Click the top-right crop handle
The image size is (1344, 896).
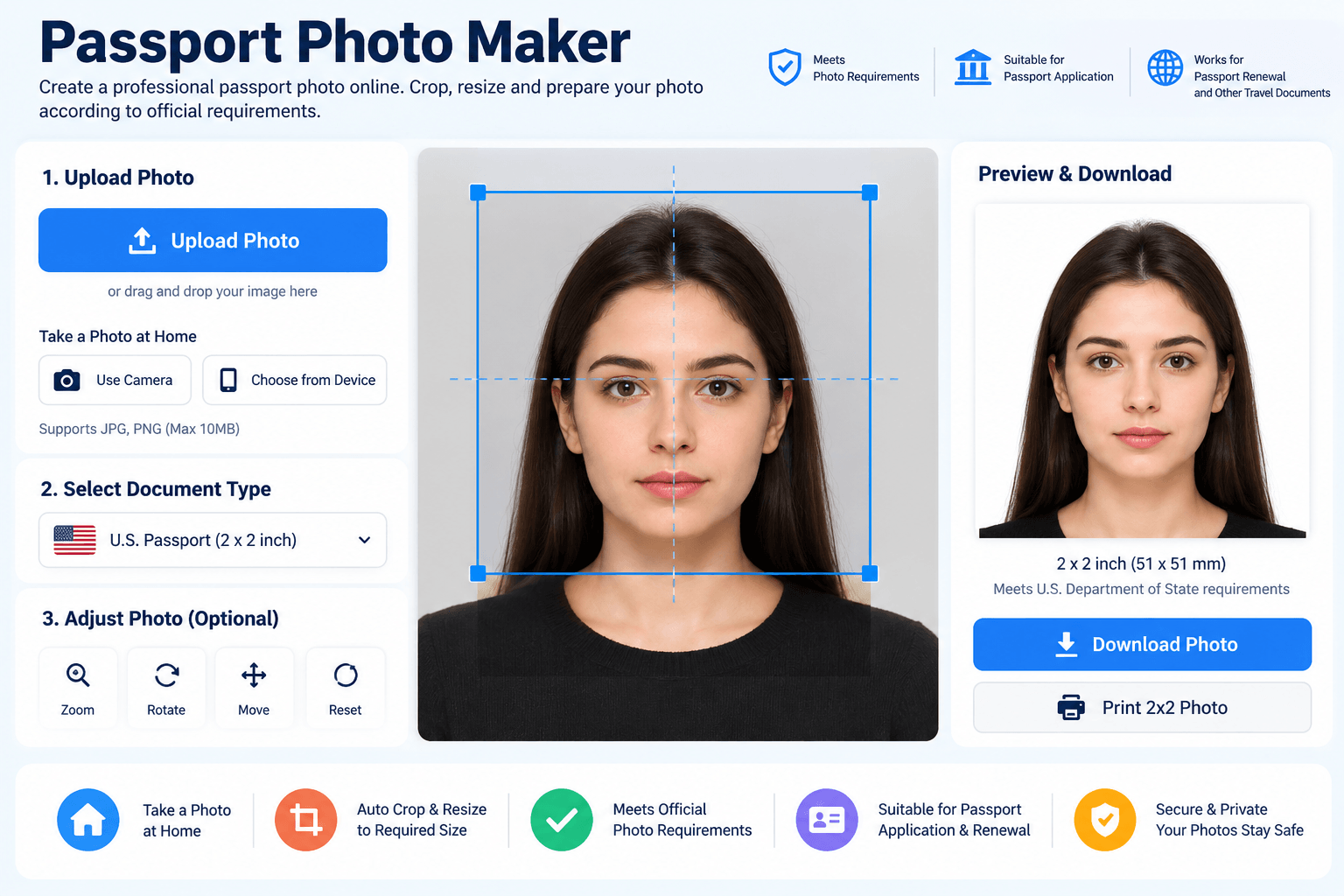(x=870, y=192)
